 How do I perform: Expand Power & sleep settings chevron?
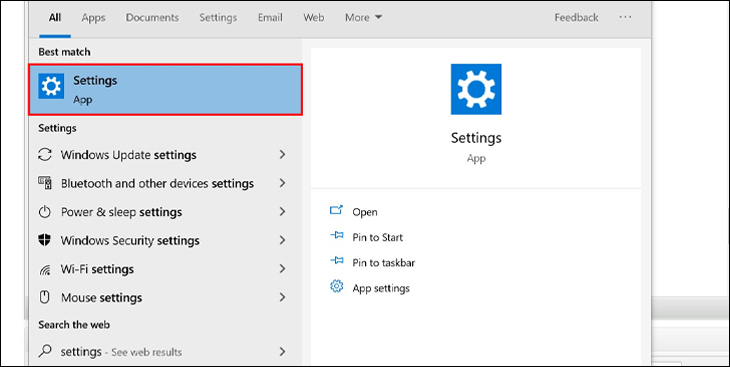[x=282, y=212]
